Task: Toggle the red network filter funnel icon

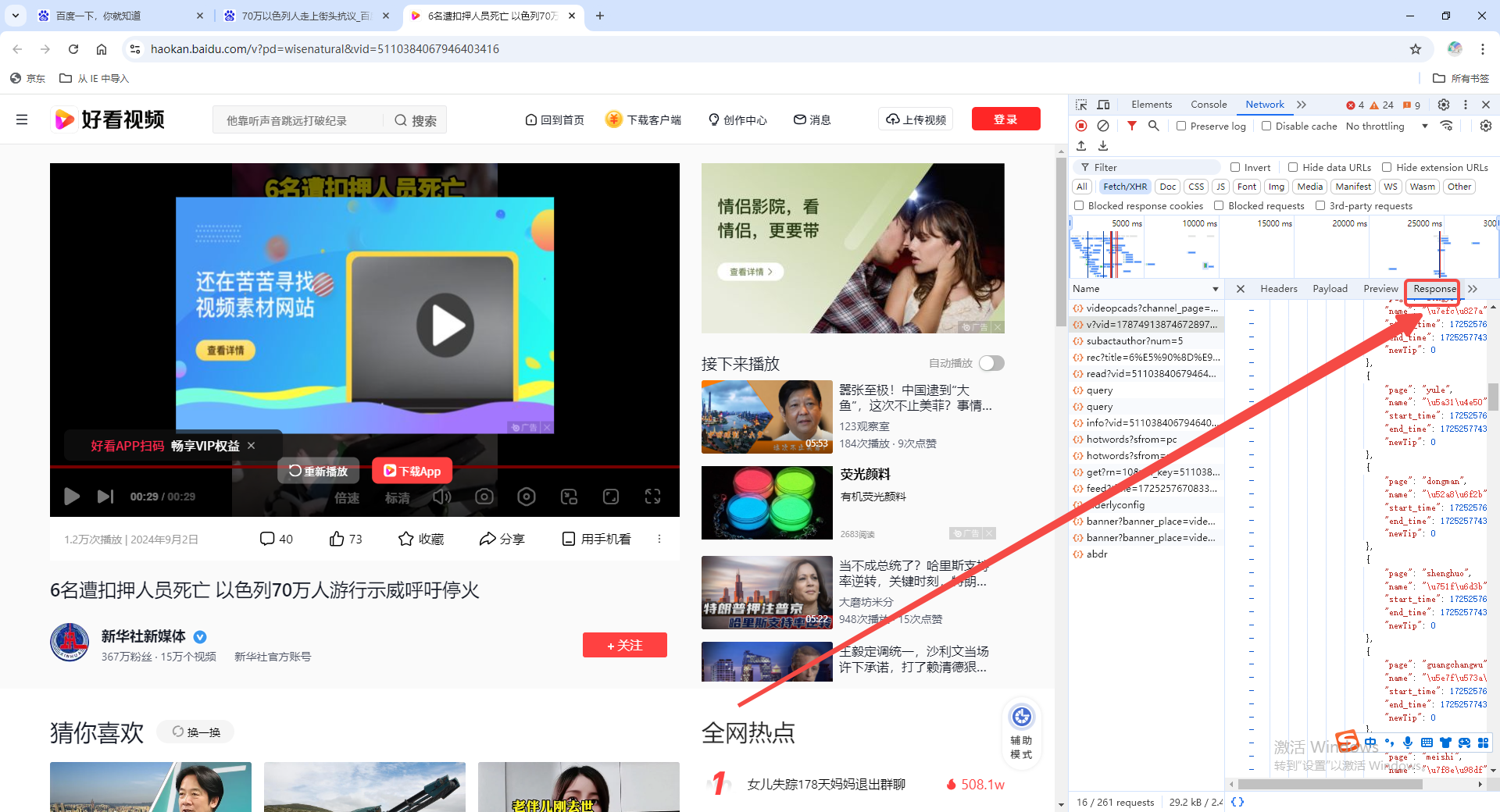Action: point(1131,126)
